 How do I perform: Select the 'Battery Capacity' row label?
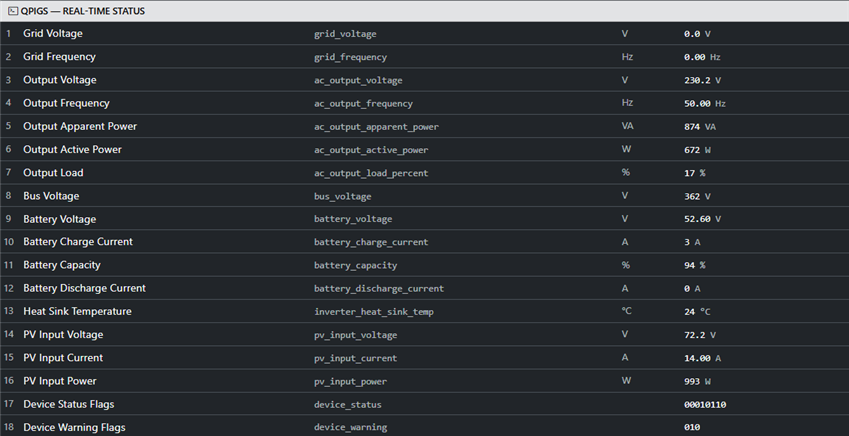tap(62, 265)
